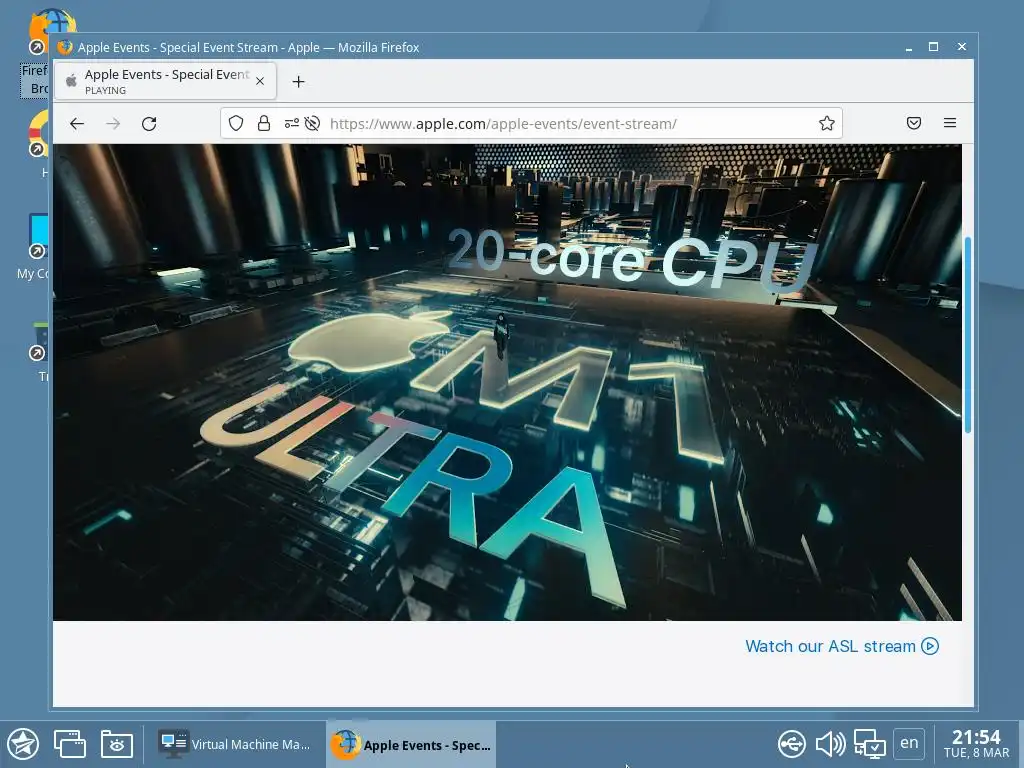Switch to Virtual Machine Manager taskbar item

click(x=234, y=744)
